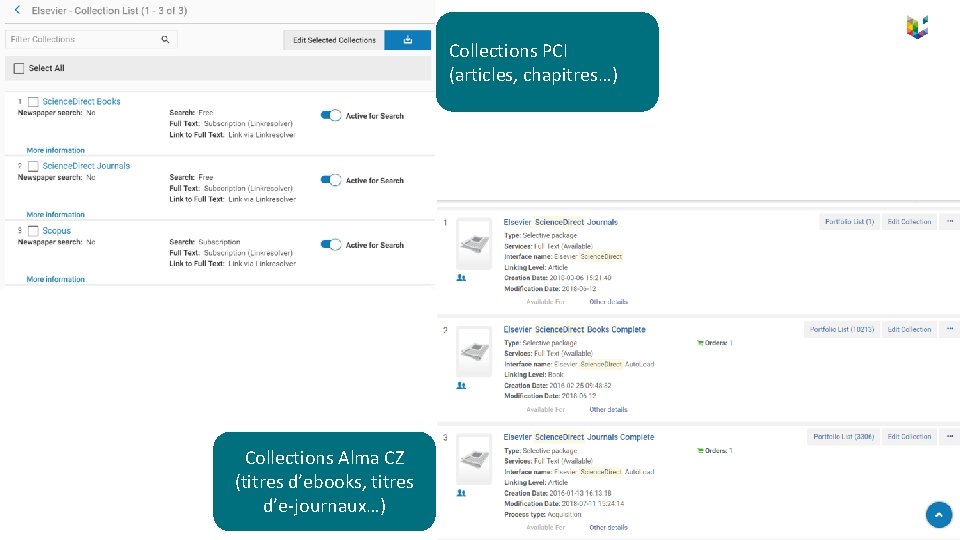Check the Scopus checkbox
The height and width of the screenshot is (540, 960).
pyautogui.click(x=34, y=231)
